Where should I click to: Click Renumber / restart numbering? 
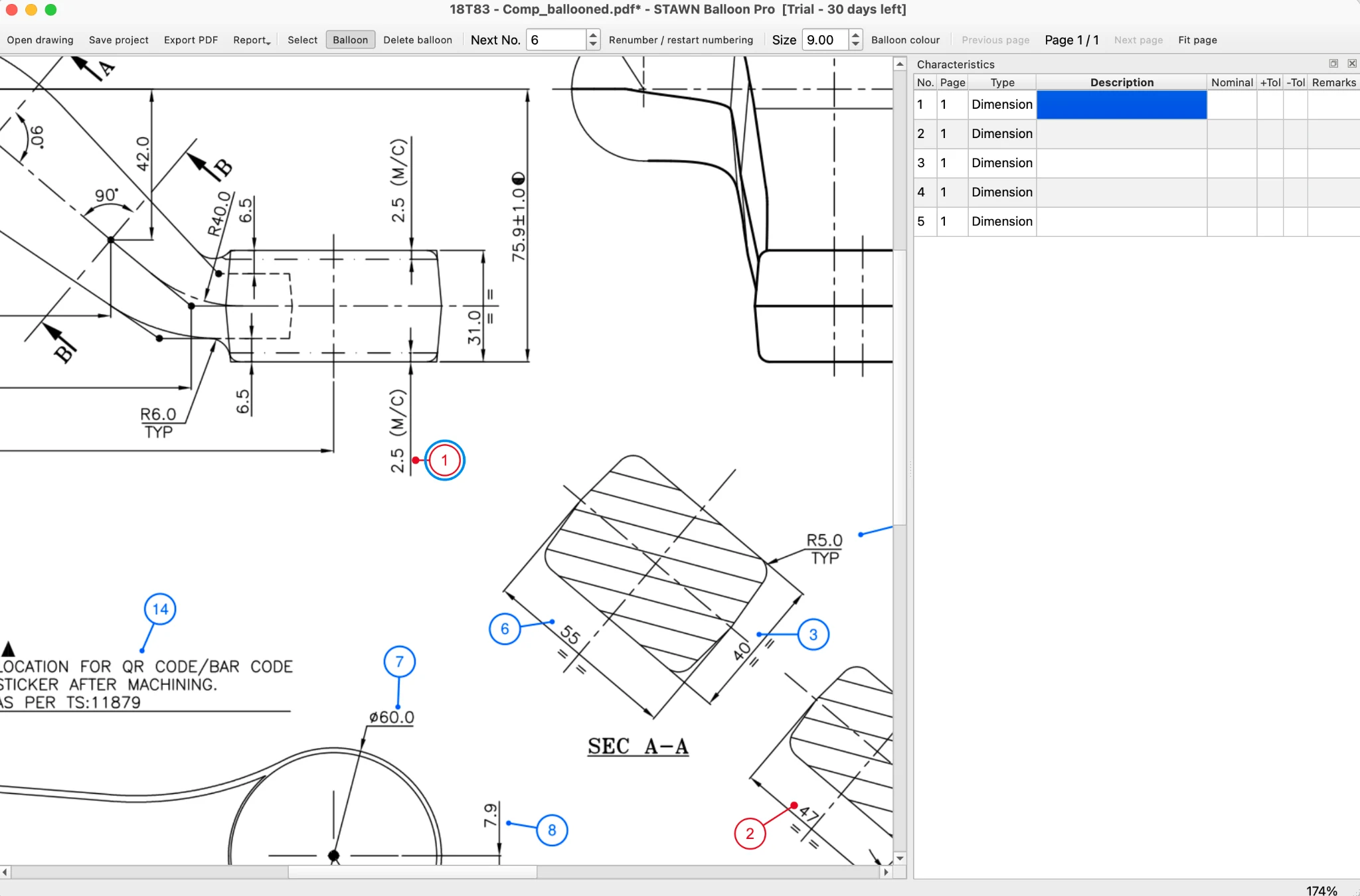click(x=681, y=40)
